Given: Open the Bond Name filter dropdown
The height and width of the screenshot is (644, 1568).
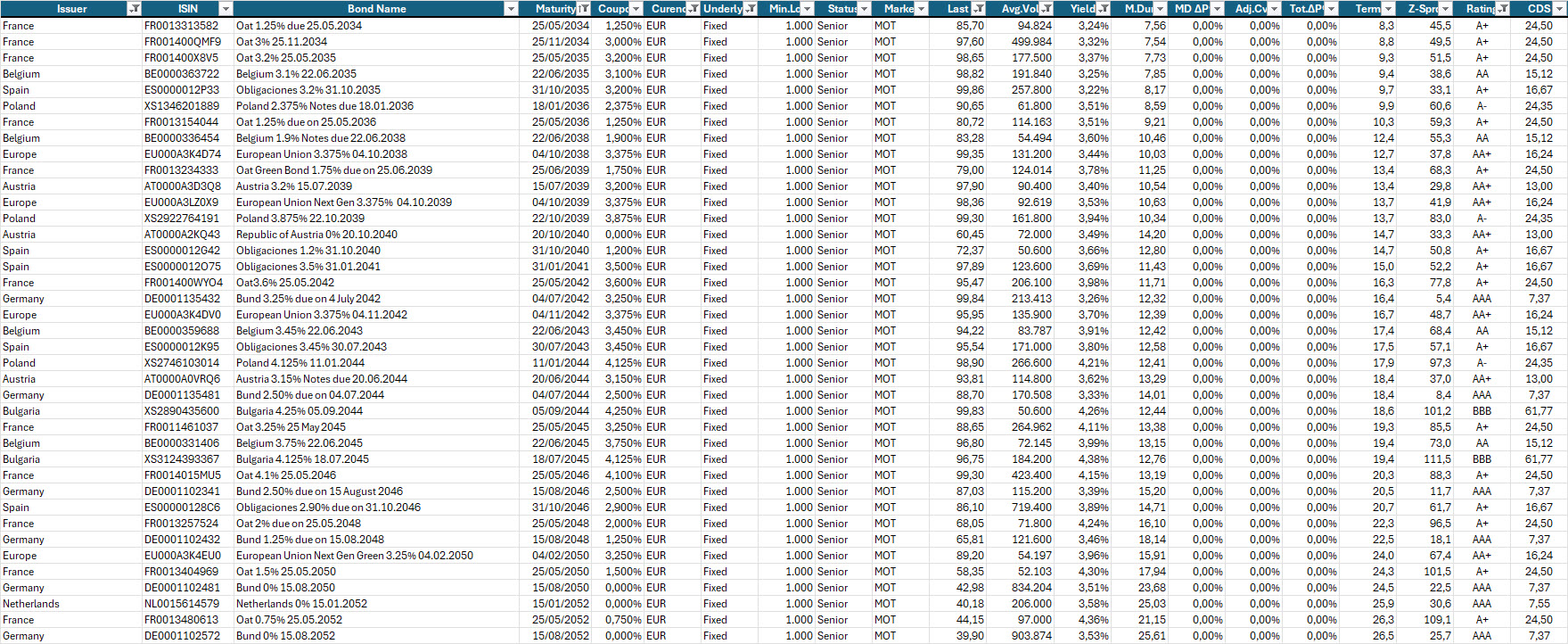Looking at the screenshot, I should (511, 9).
